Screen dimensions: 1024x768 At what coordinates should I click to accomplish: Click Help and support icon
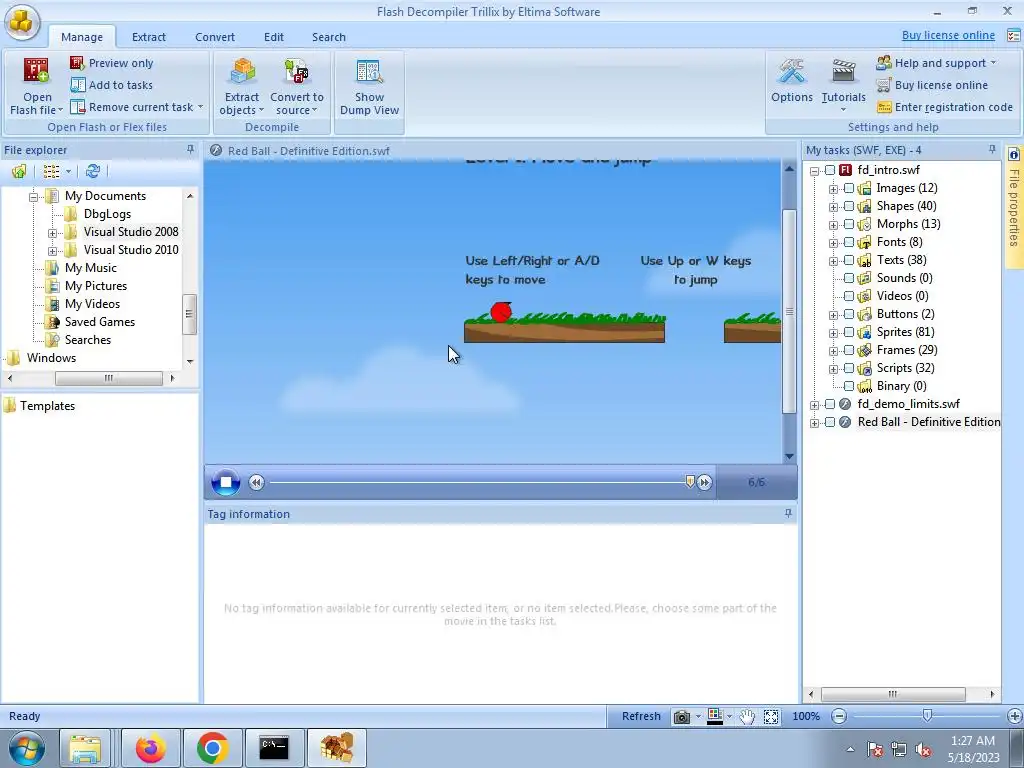point(884,63)
